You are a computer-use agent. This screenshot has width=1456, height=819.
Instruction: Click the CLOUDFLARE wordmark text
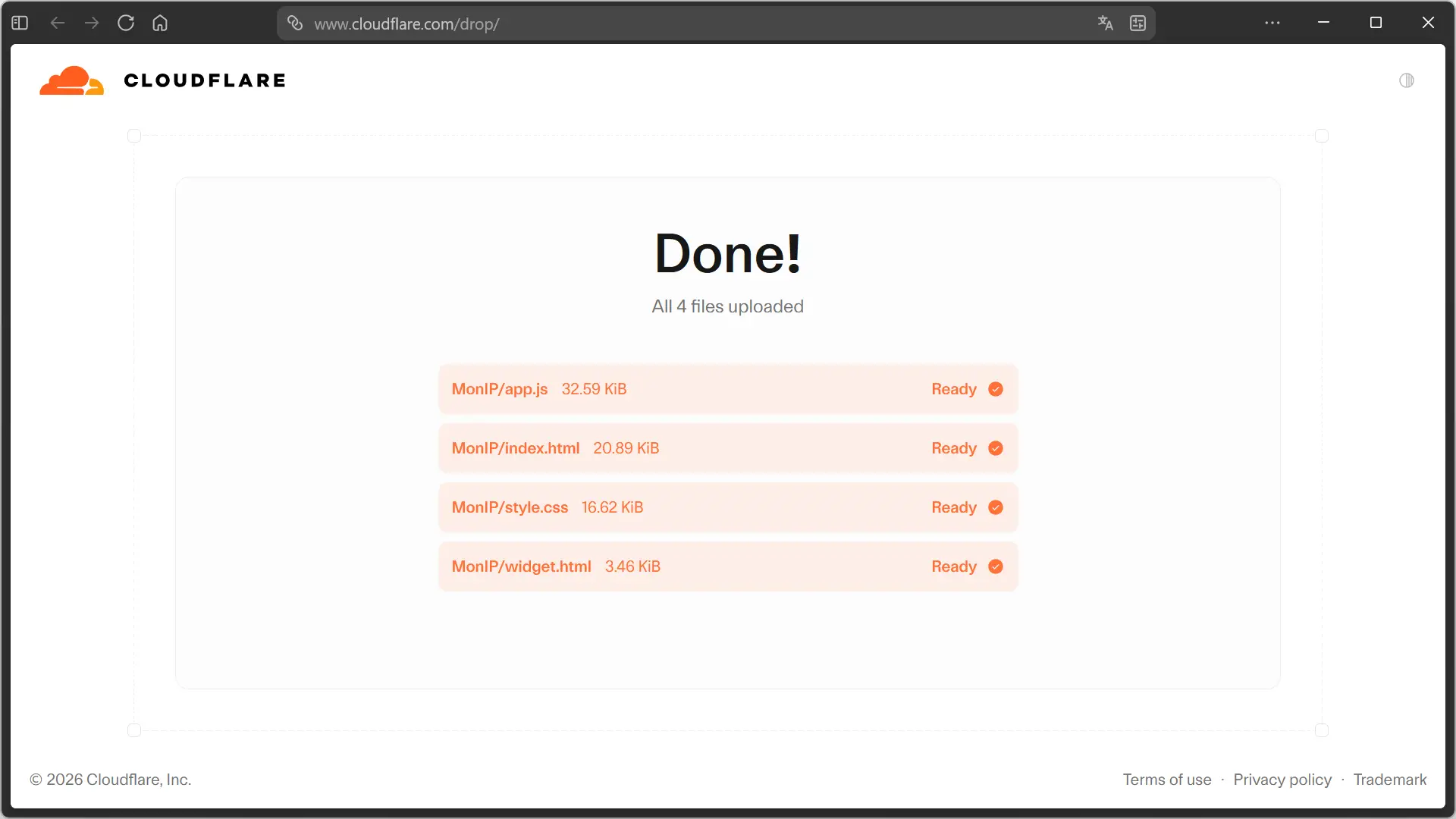tap(205, 80)
